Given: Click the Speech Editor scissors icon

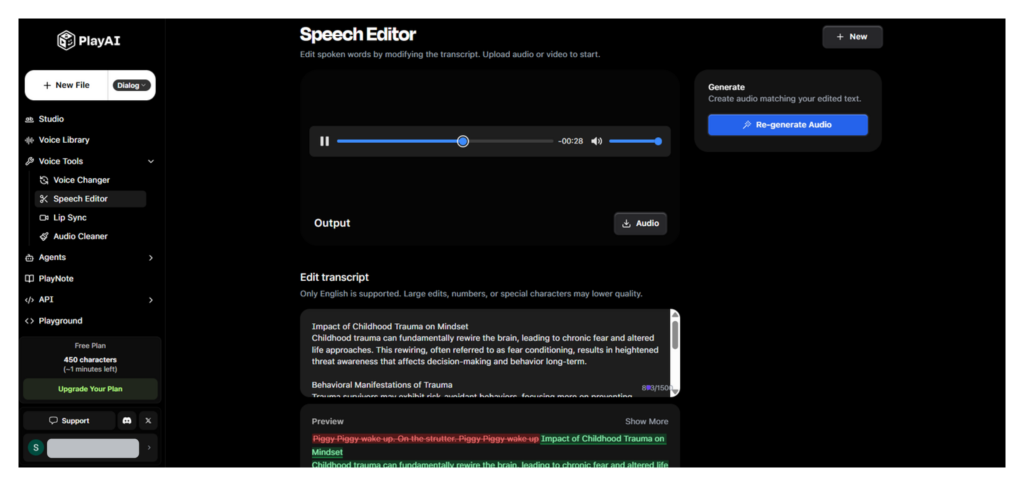Looking at the screenshot, I should tap(44, 199).
